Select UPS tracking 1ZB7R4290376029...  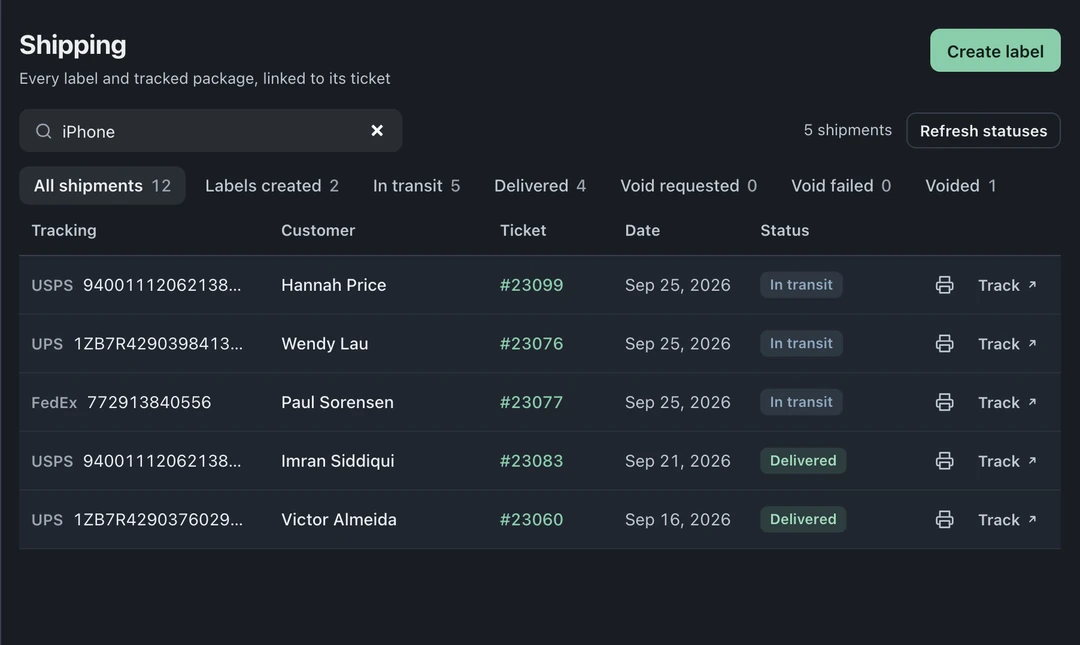158,520
